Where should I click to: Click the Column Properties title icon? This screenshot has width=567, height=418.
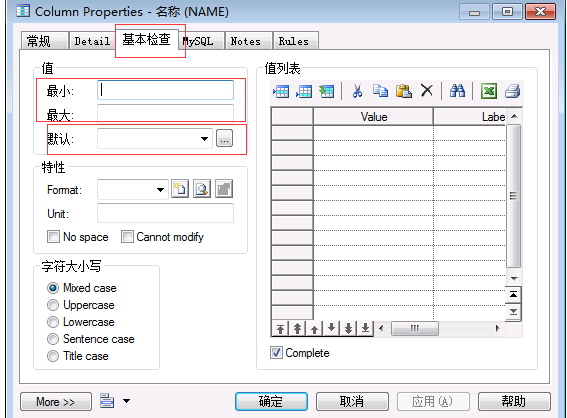pyautogui.click(x=23, y=11)
